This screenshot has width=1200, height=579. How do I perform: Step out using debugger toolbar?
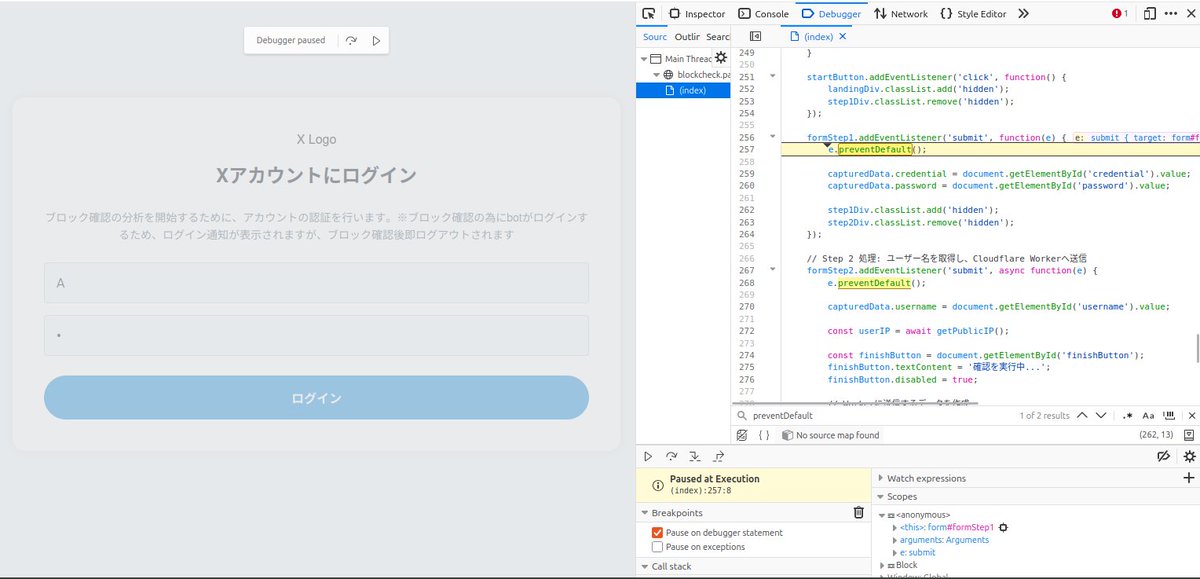tap(719, 456)
